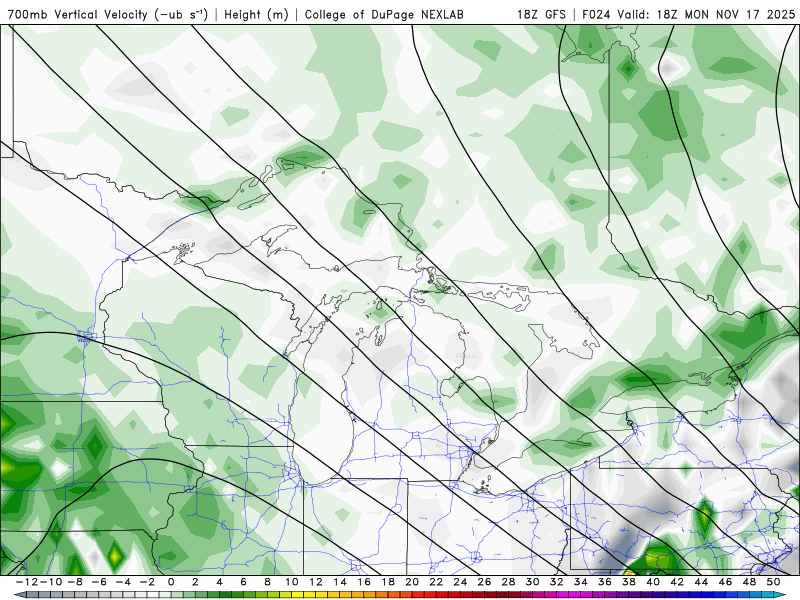Image resolution: width=800 pixels, height=600 pixels.
Task: Click the gray left arrow end of color bar
Action: [19, 594]
